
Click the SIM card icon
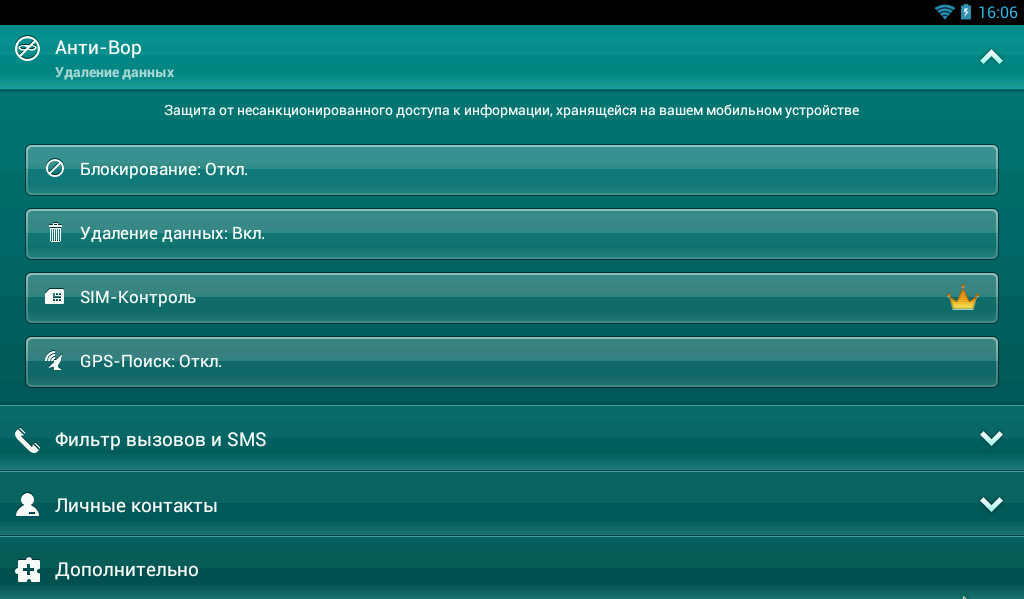[x=56, y=297]
